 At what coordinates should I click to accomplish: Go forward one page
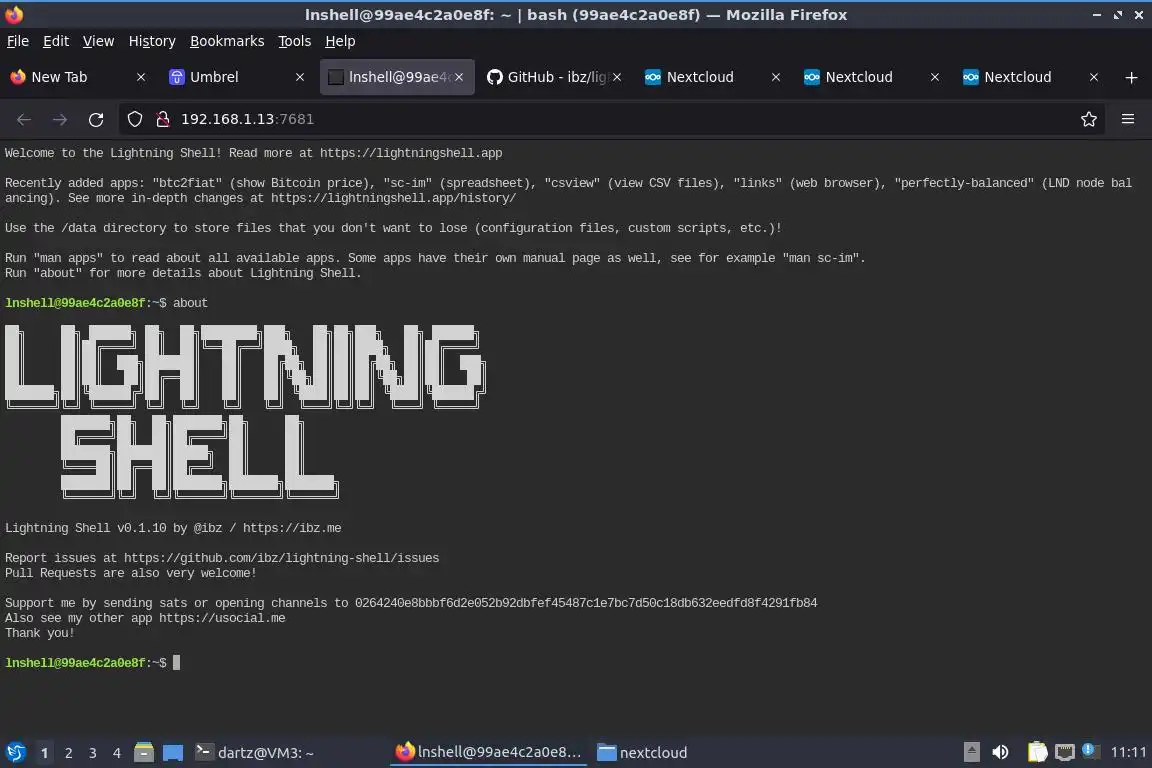pos(60,119)
